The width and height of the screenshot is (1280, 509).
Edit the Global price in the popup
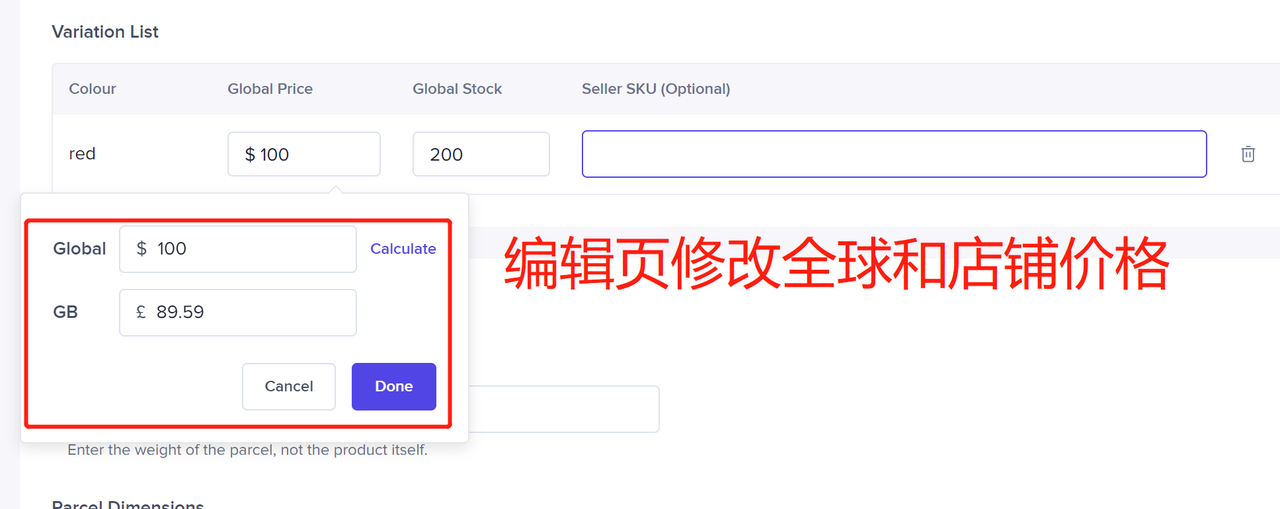click(x=237, y=249)
